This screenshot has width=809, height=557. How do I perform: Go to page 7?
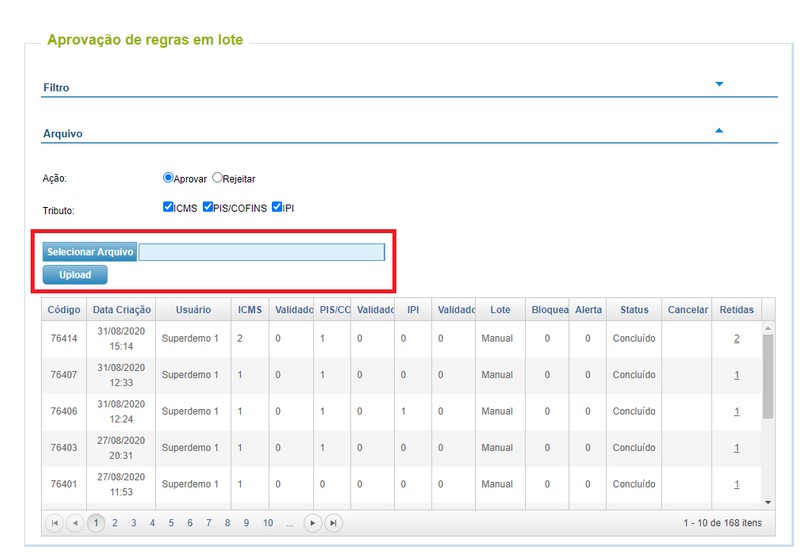pos(208,523)
